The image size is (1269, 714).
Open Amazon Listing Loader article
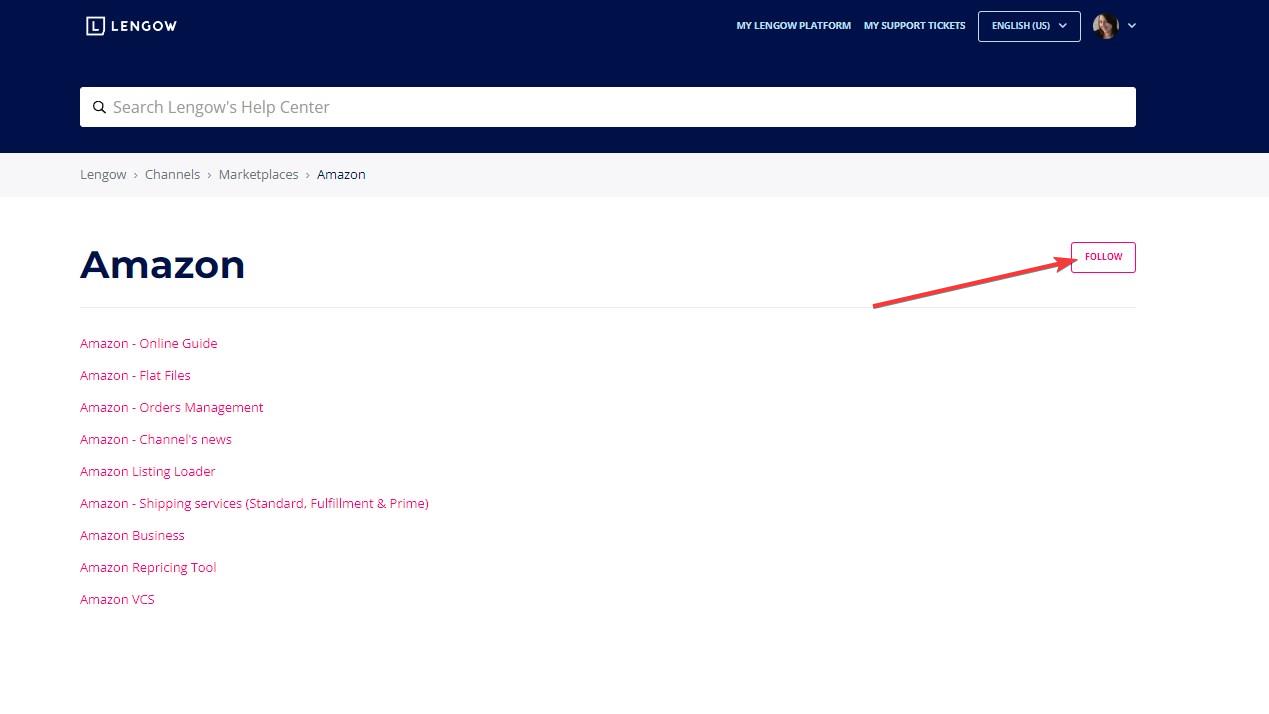148,471
